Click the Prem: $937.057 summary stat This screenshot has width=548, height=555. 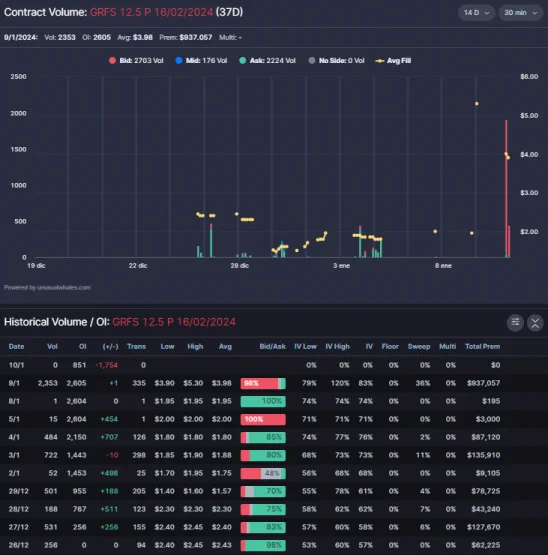click(185, 38)
